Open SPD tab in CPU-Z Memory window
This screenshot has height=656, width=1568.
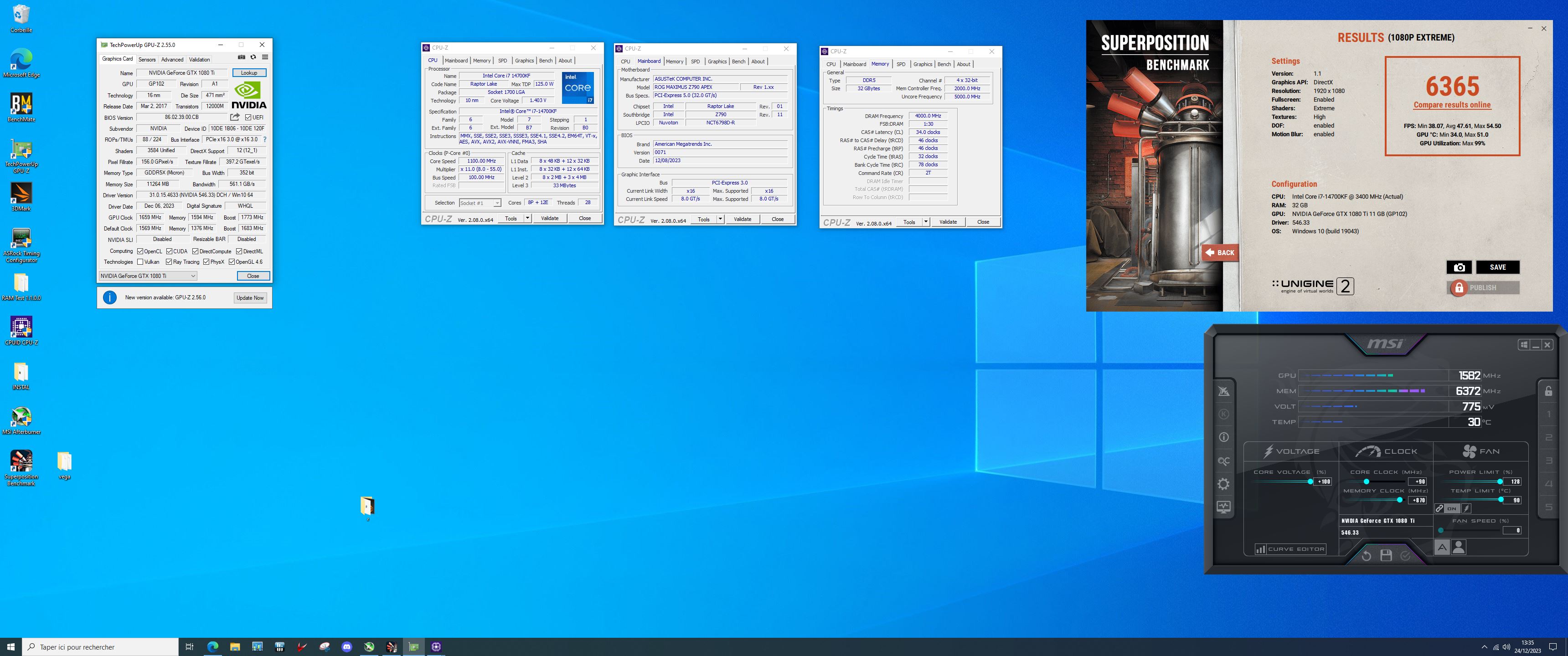click(901, 64)
